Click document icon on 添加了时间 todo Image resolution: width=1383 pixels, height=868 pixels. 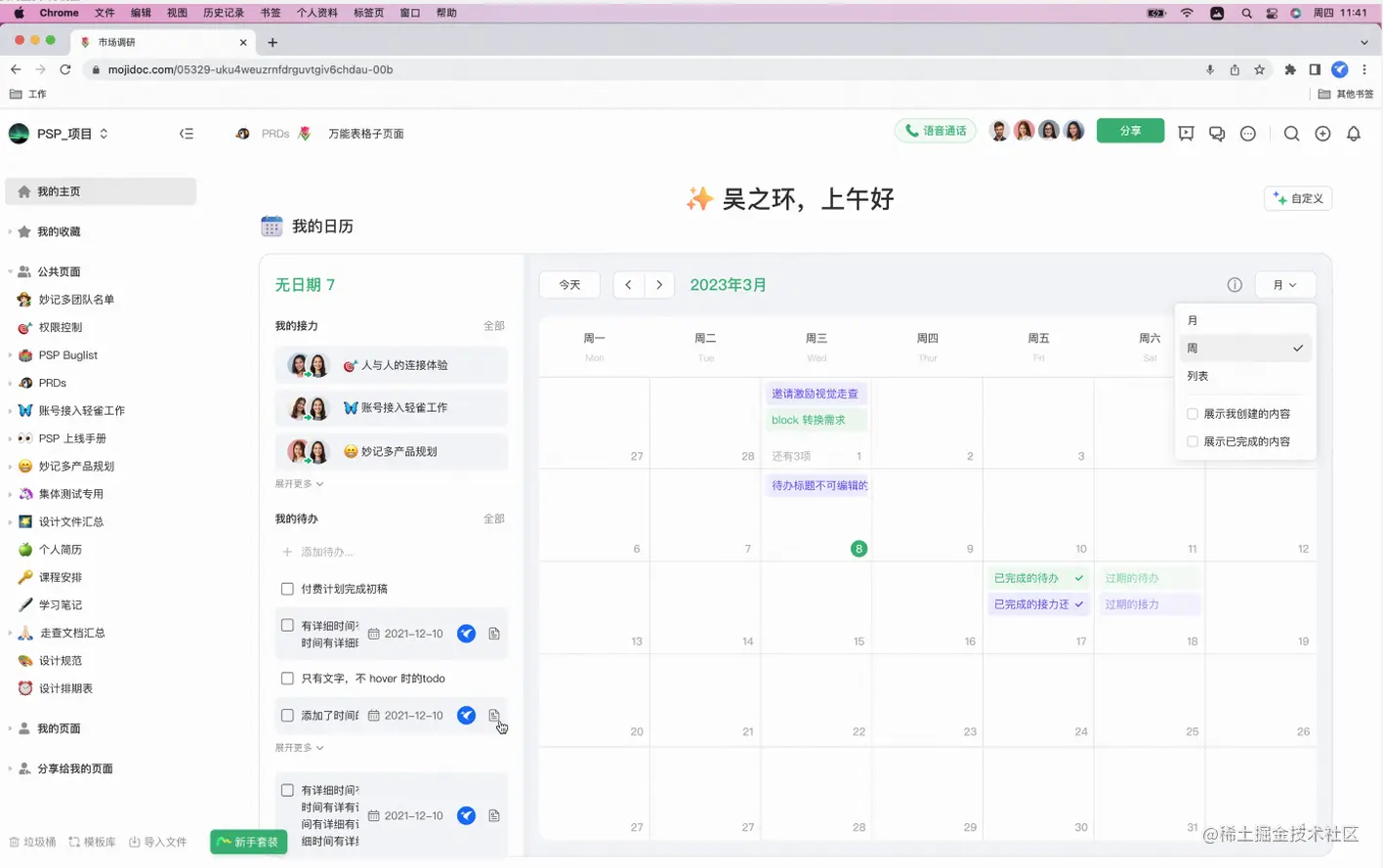pyautogui.click(x=494, y=716)
